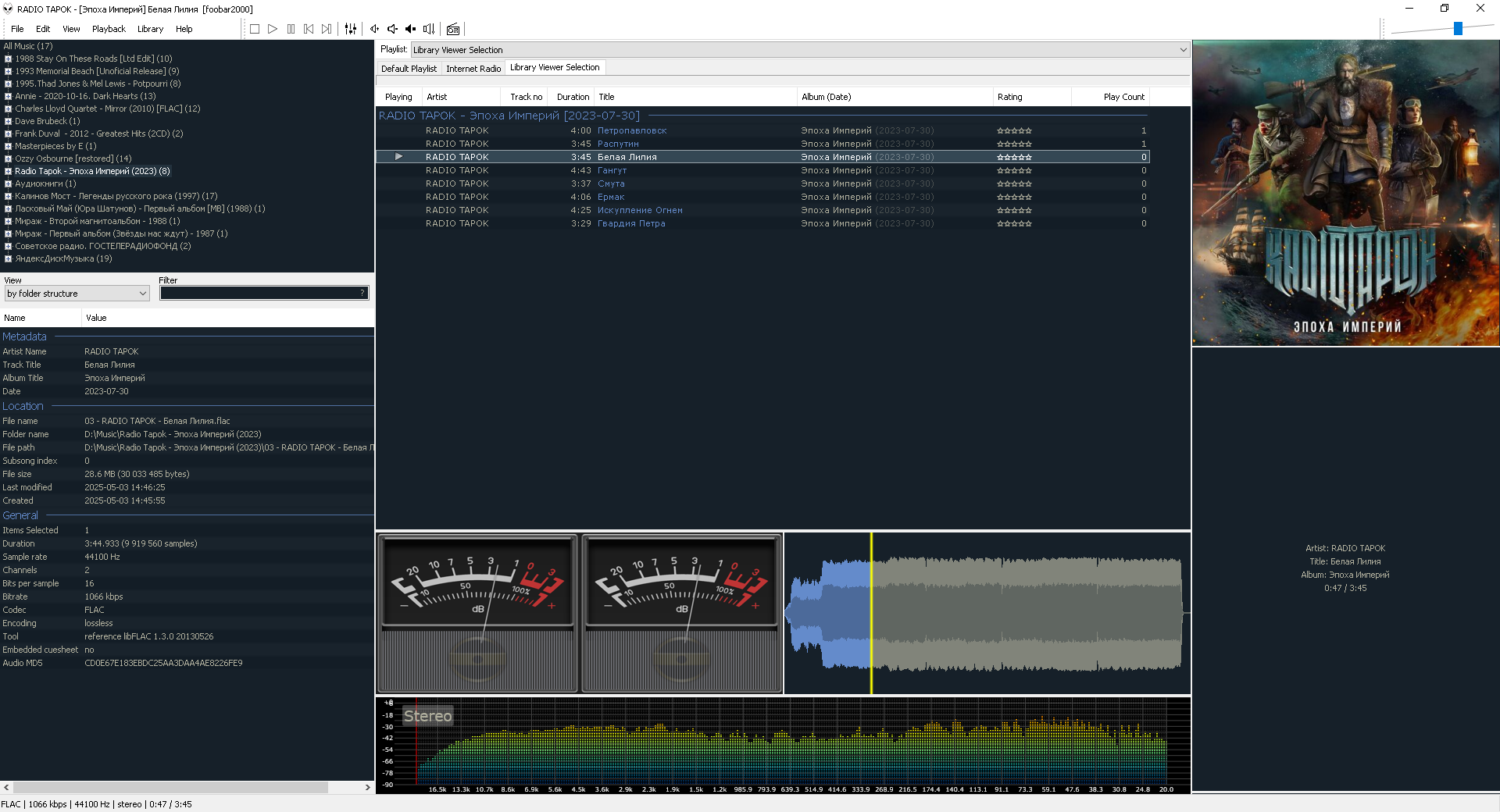Select the Library Viewer Selection tab

point(555,67)
